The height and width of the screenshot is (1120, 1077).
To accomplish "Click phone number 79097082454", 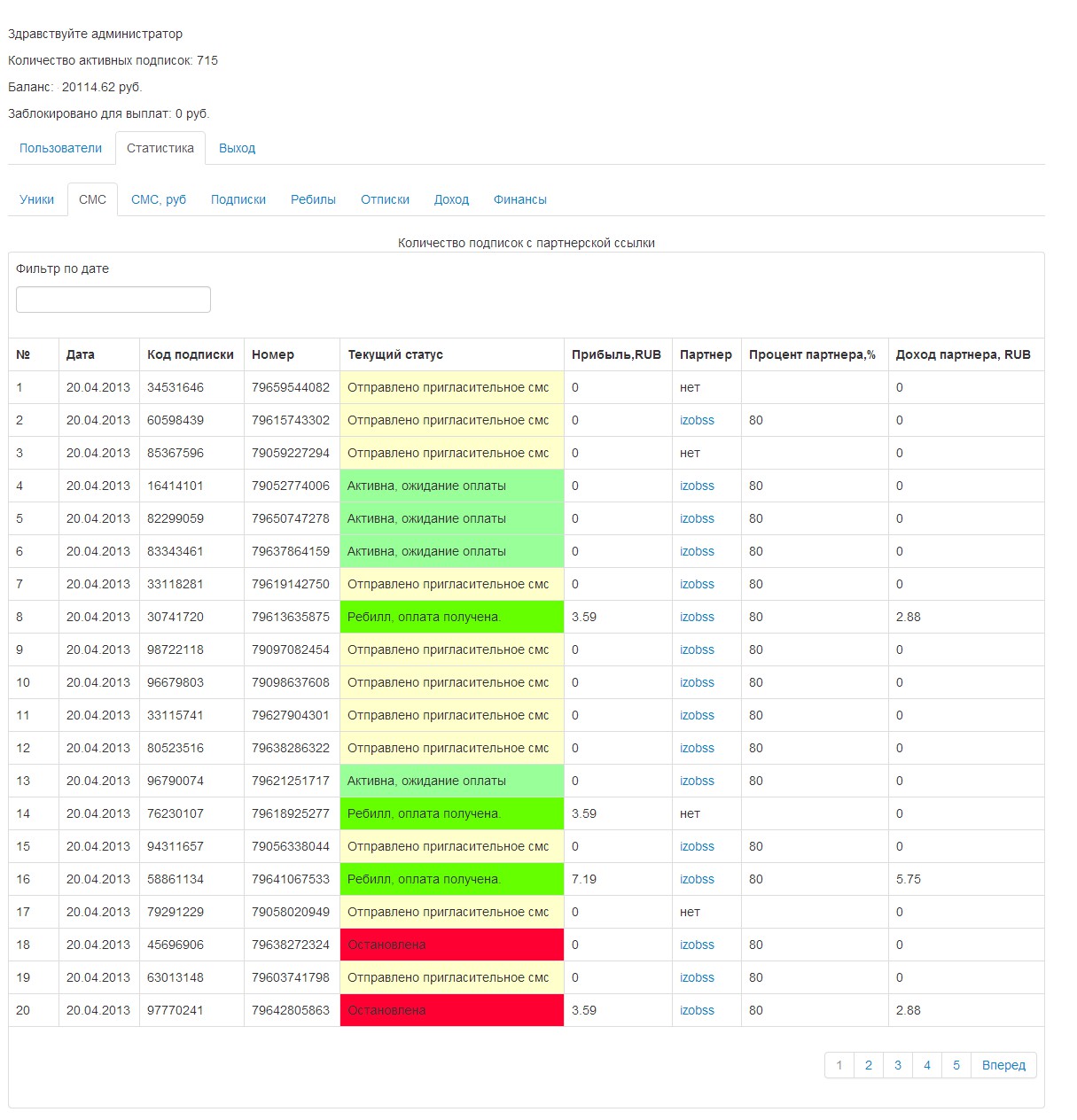I will tap(291, 649).
